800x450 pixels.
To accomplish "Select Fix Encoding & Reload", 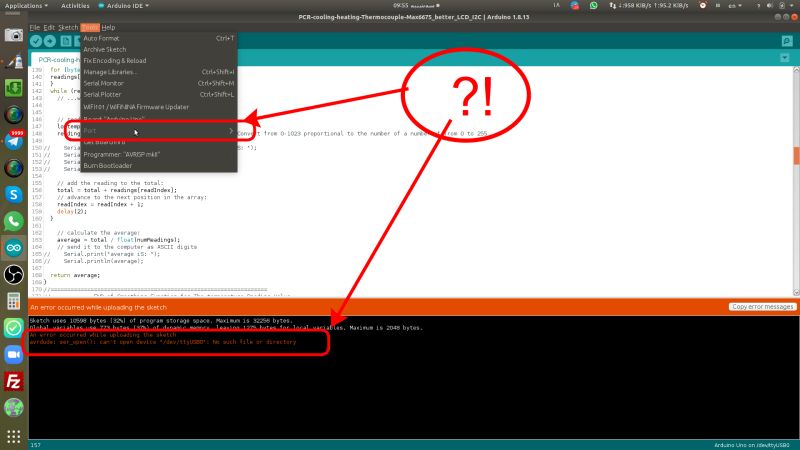I will point(159,61).
